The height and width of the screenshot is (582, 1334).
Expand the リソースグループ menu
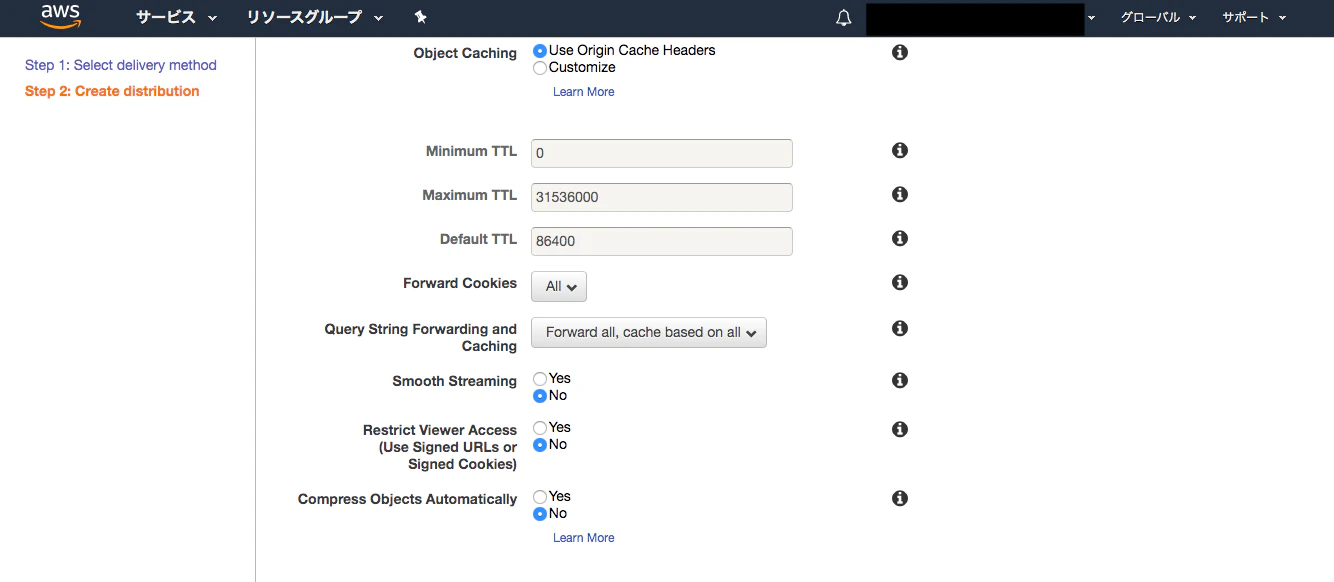coord(315,18)
